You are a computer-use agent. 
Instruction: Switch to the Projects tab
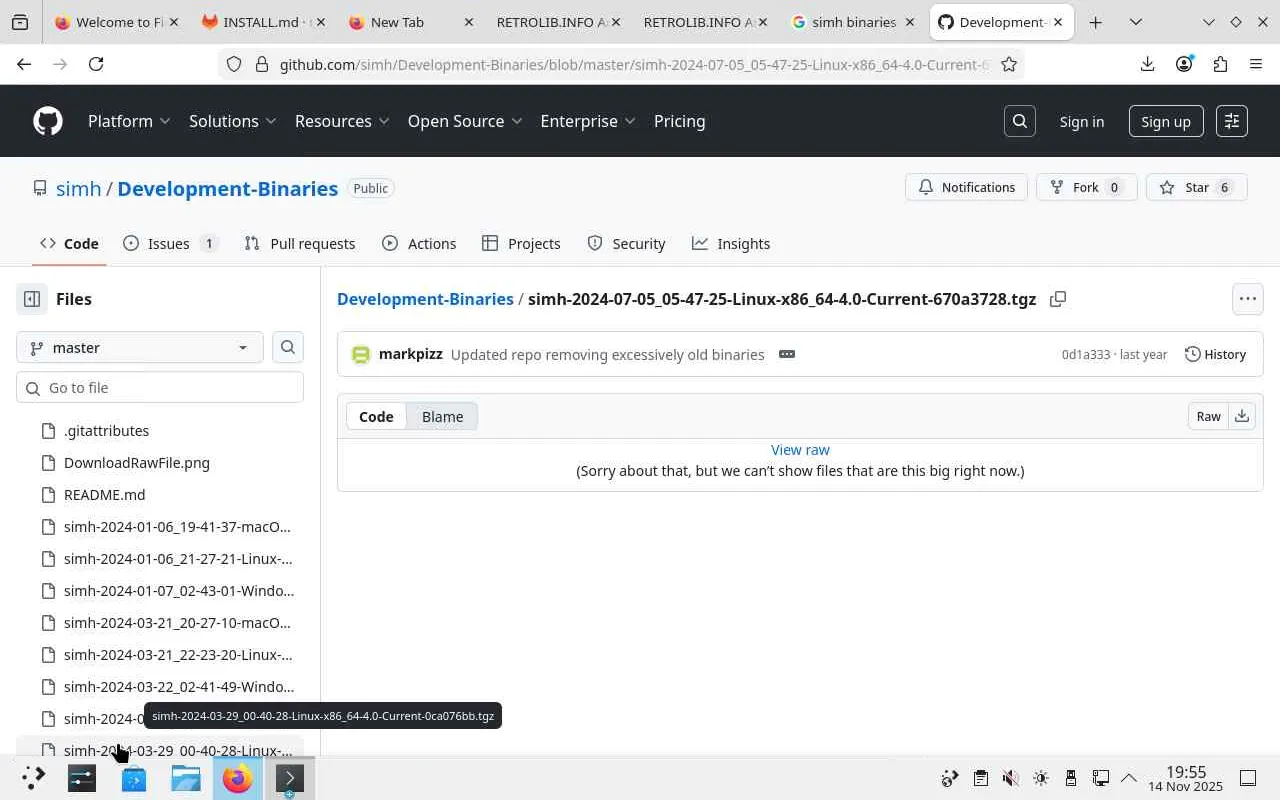[x=521, y=243]
